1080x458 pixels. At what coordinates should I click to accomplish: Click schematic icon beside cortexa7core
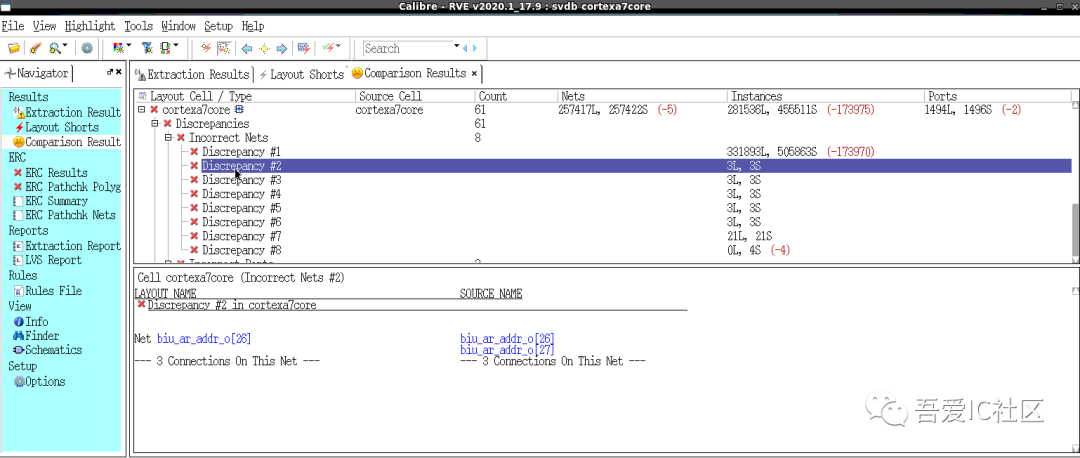(239, 110)
